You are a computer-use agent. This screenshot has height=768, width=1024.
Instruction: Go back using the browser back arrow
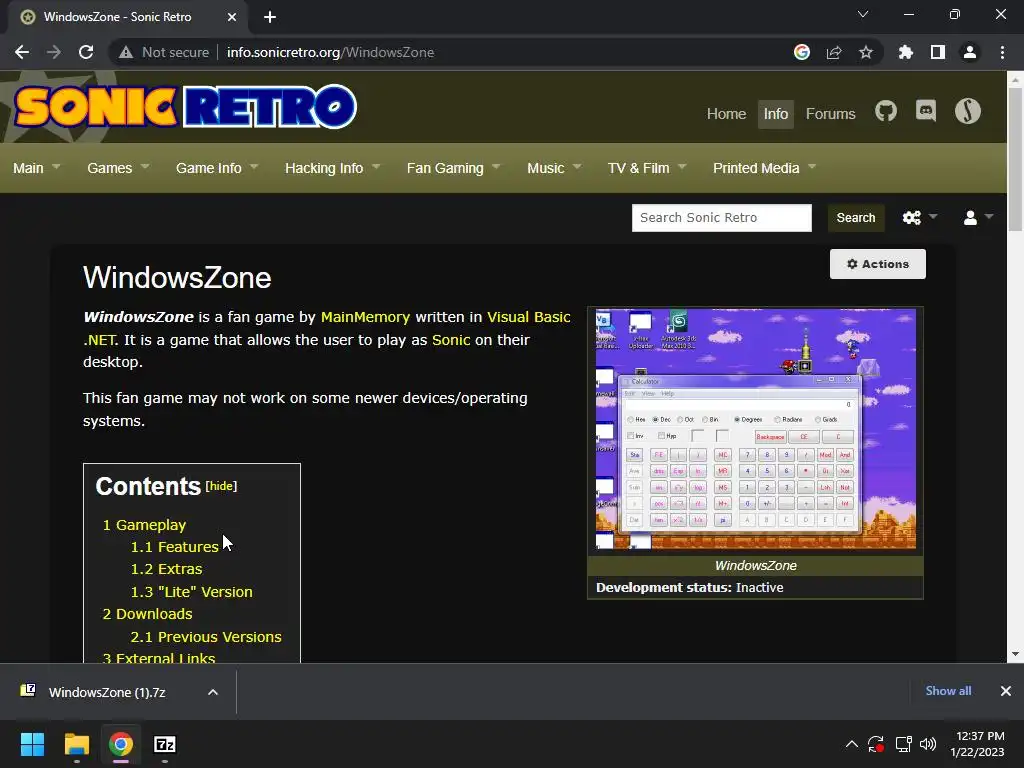pos(22,52)
